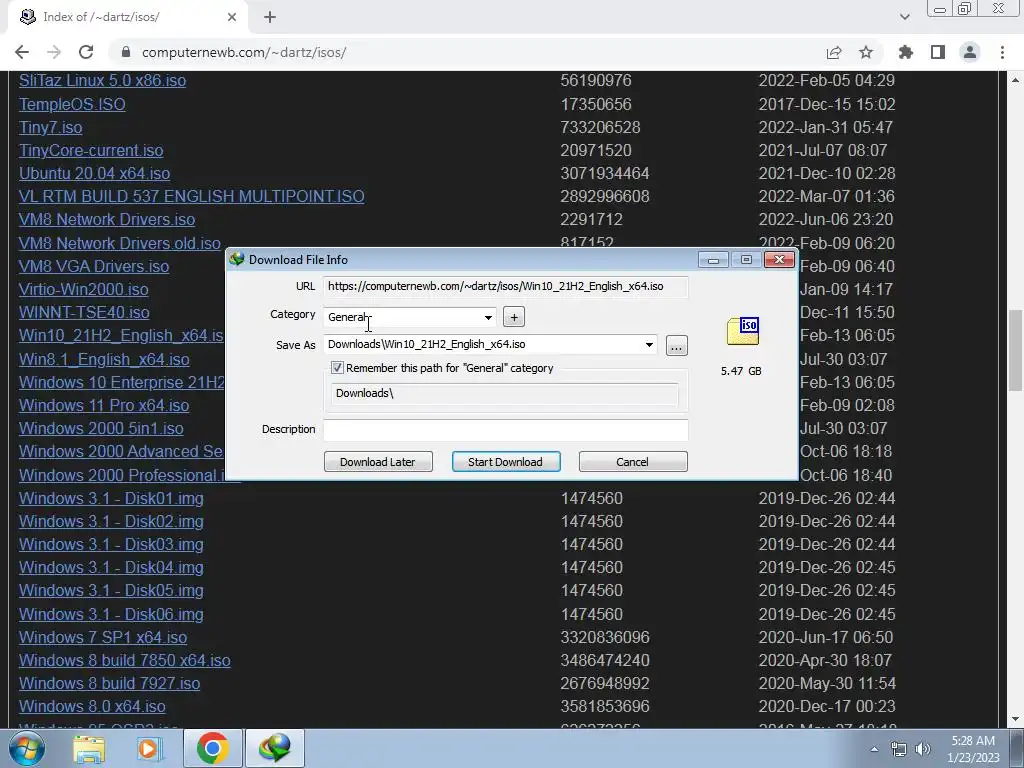Open the 'Windows 8 build 7927.iso' link
This screenshot has width=1024, height=768.
[x=109, y=683]
